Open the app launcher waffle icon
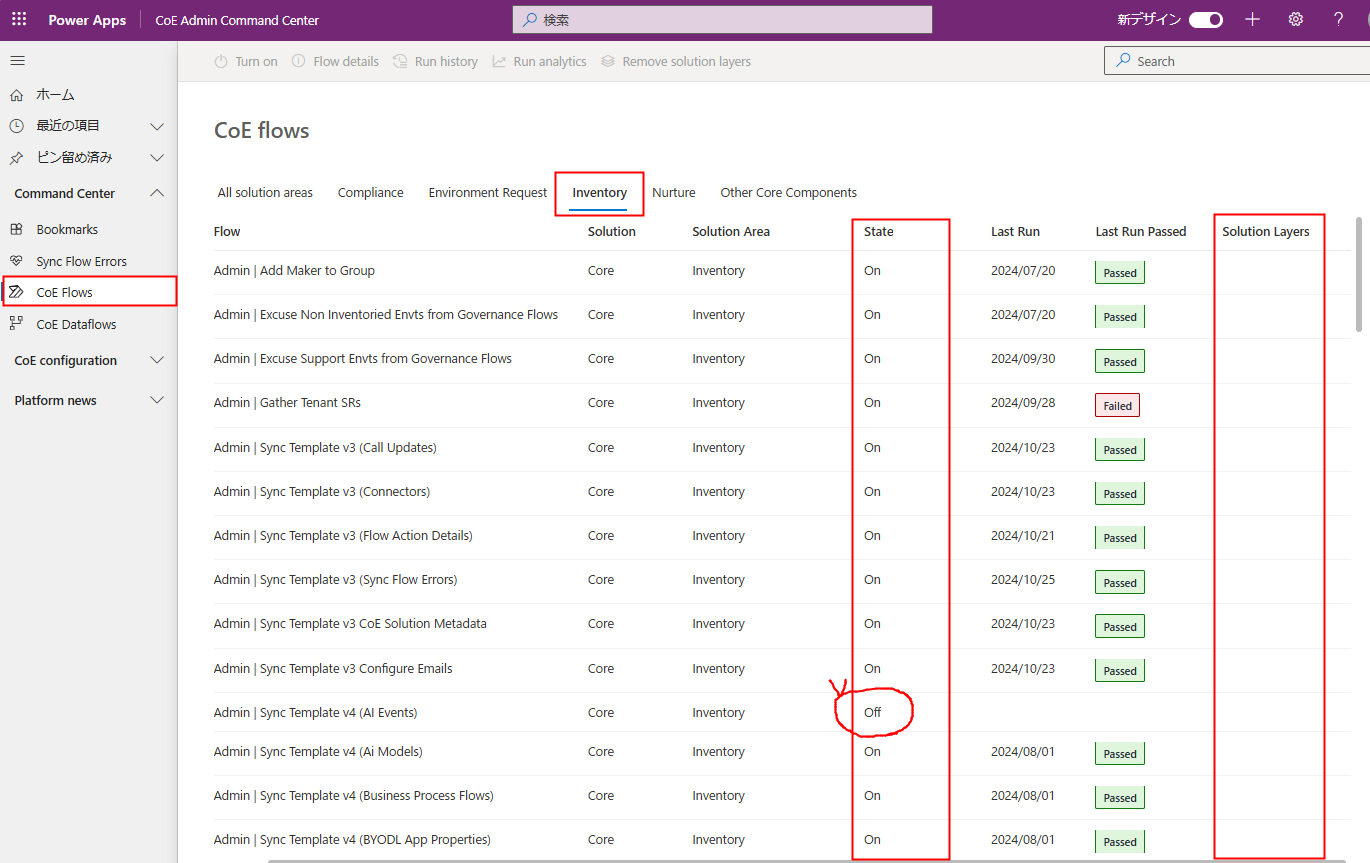This screenshot has width=1370, height=863. coord(19,20)
